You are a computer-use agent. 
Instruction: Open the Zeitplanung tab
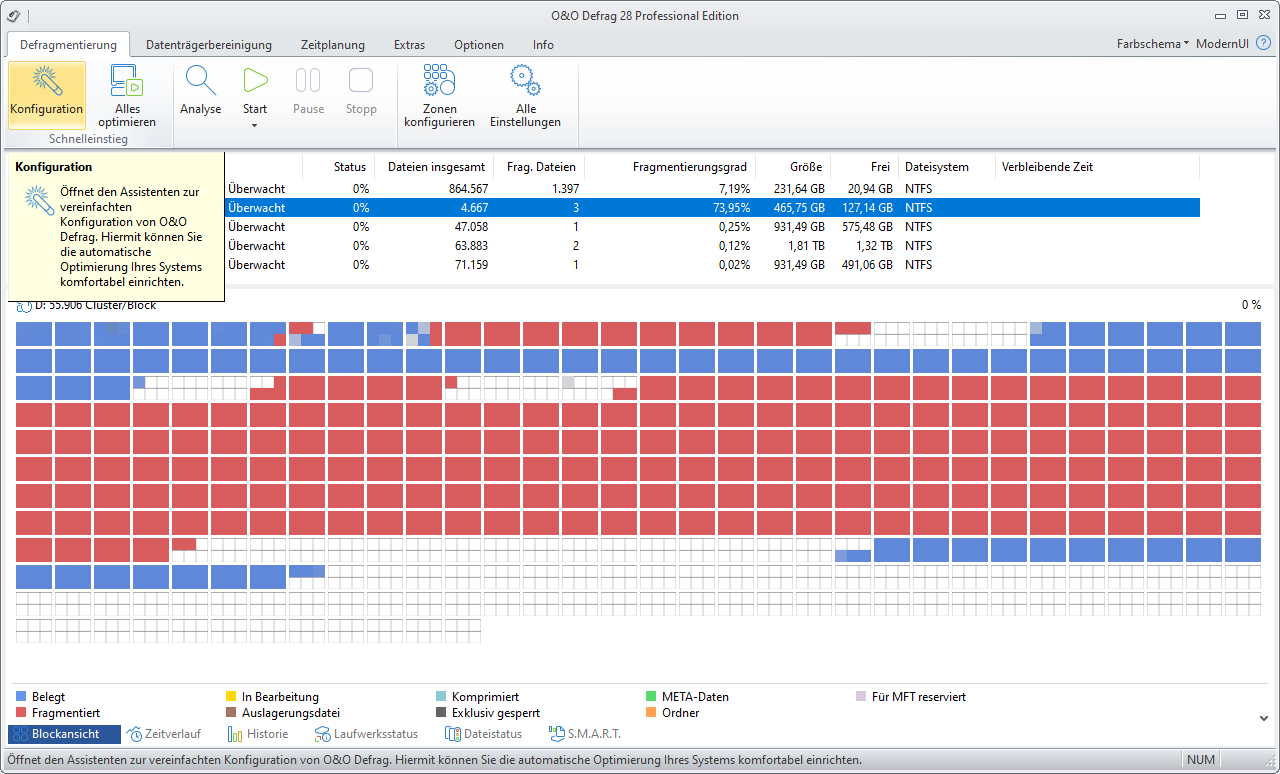333,45
